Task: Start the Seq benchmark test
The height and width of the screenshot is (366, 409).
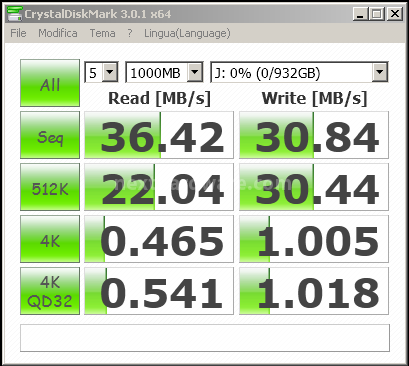Action: click(x=50, y=135)
